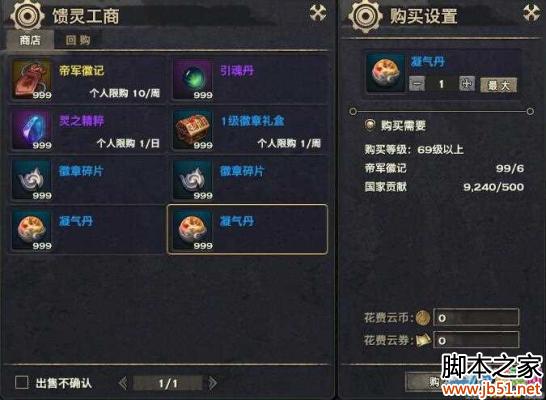Go to next shop page arrow
This screenshot has width=546, height=400.
[x=212, y=383]
